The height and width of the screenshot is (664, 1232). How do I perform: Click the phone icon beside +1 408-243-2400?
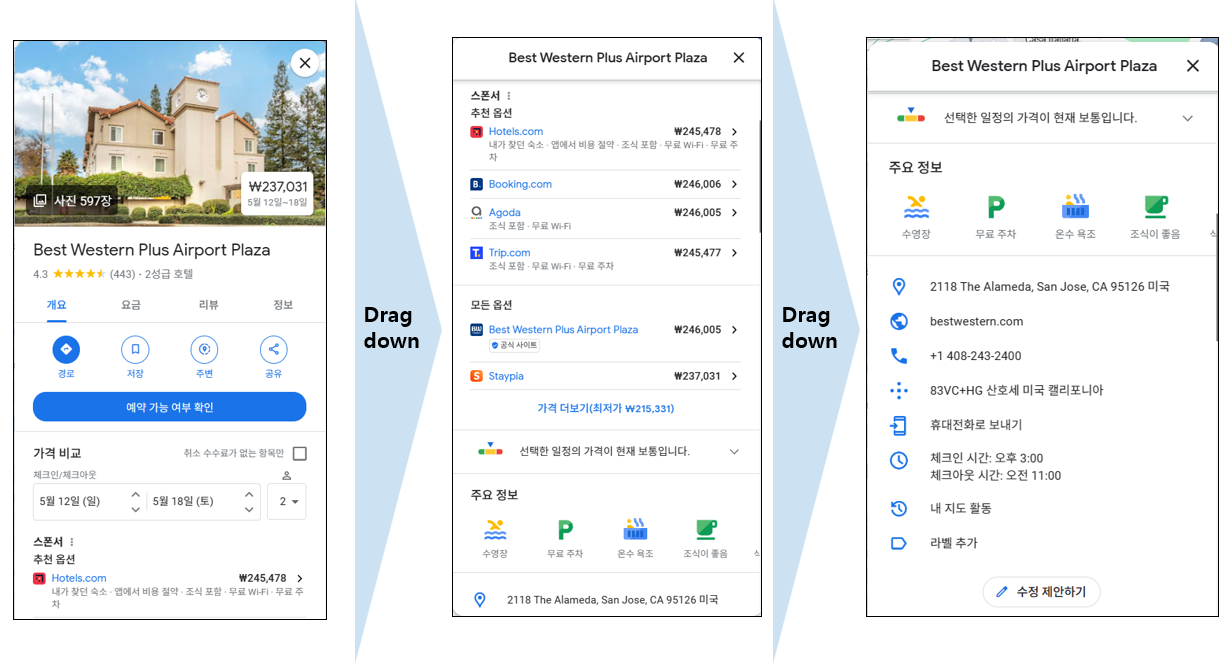click(x=898, y=356)
